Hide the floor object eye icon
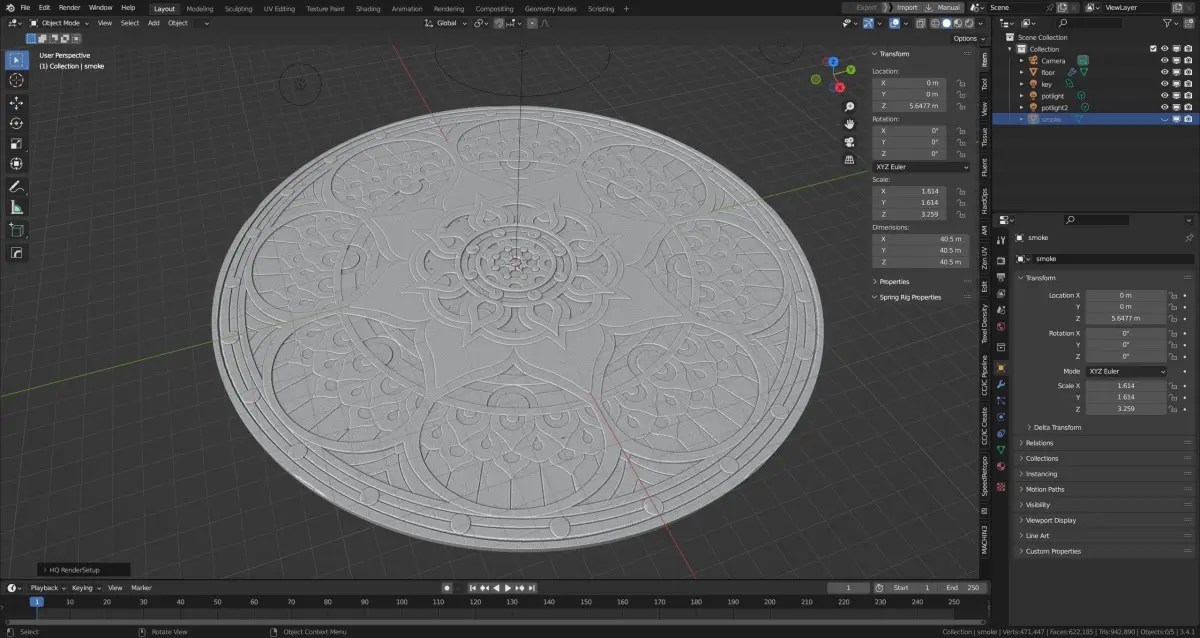Image resolution: width=1200 pixels, height=638 pixels. click(1164, 72)
